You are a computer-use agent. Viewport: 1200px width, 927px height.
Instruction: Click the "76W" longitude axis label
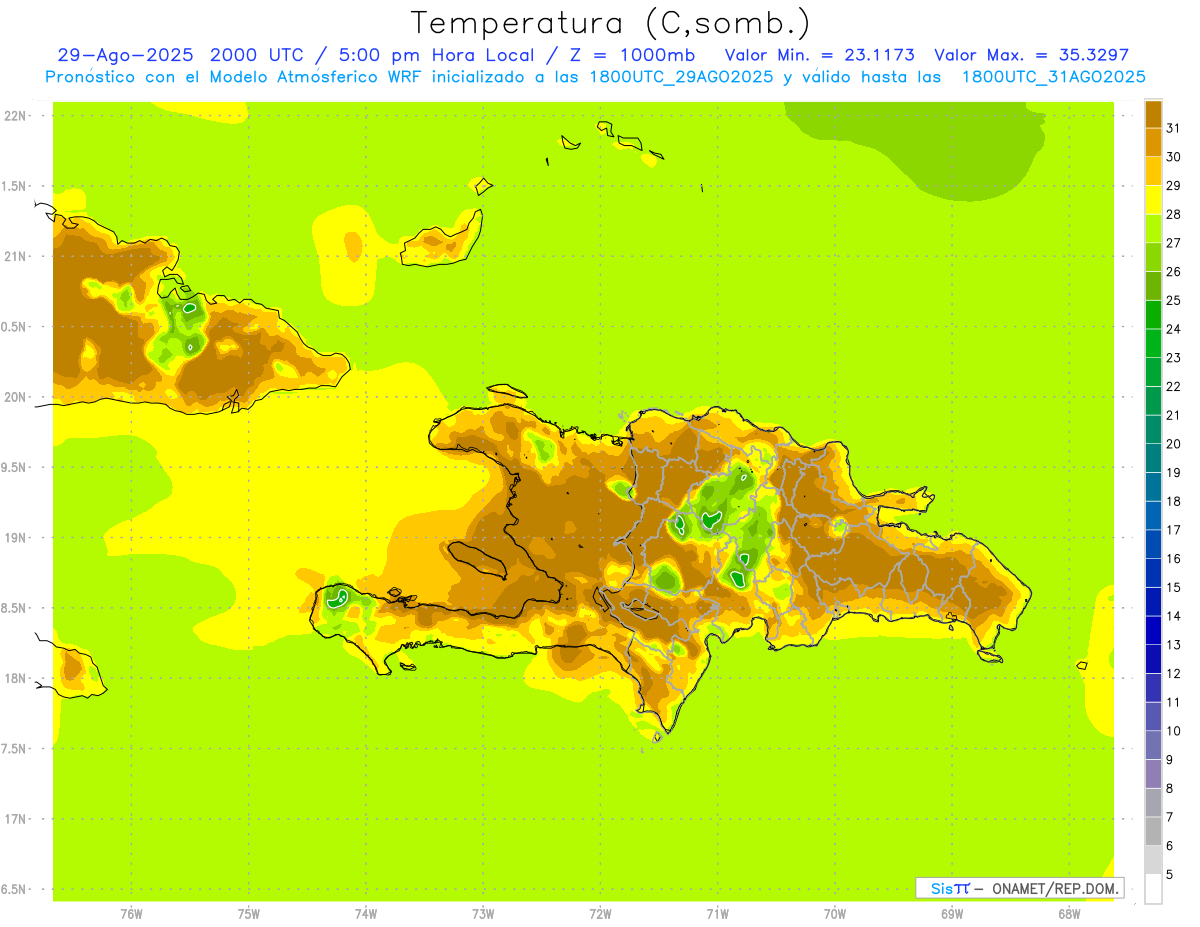point(131,914)
